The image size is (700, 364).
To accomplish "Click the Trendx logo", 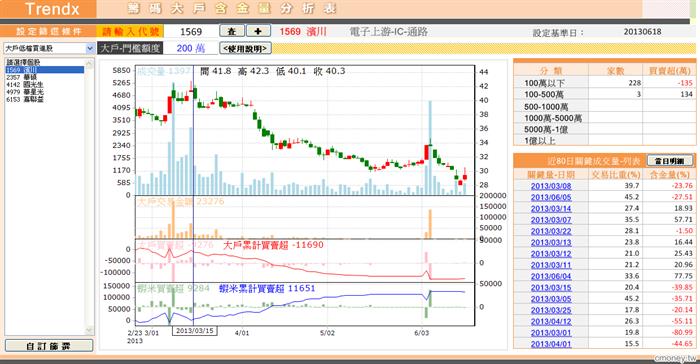I will point(52,8).
